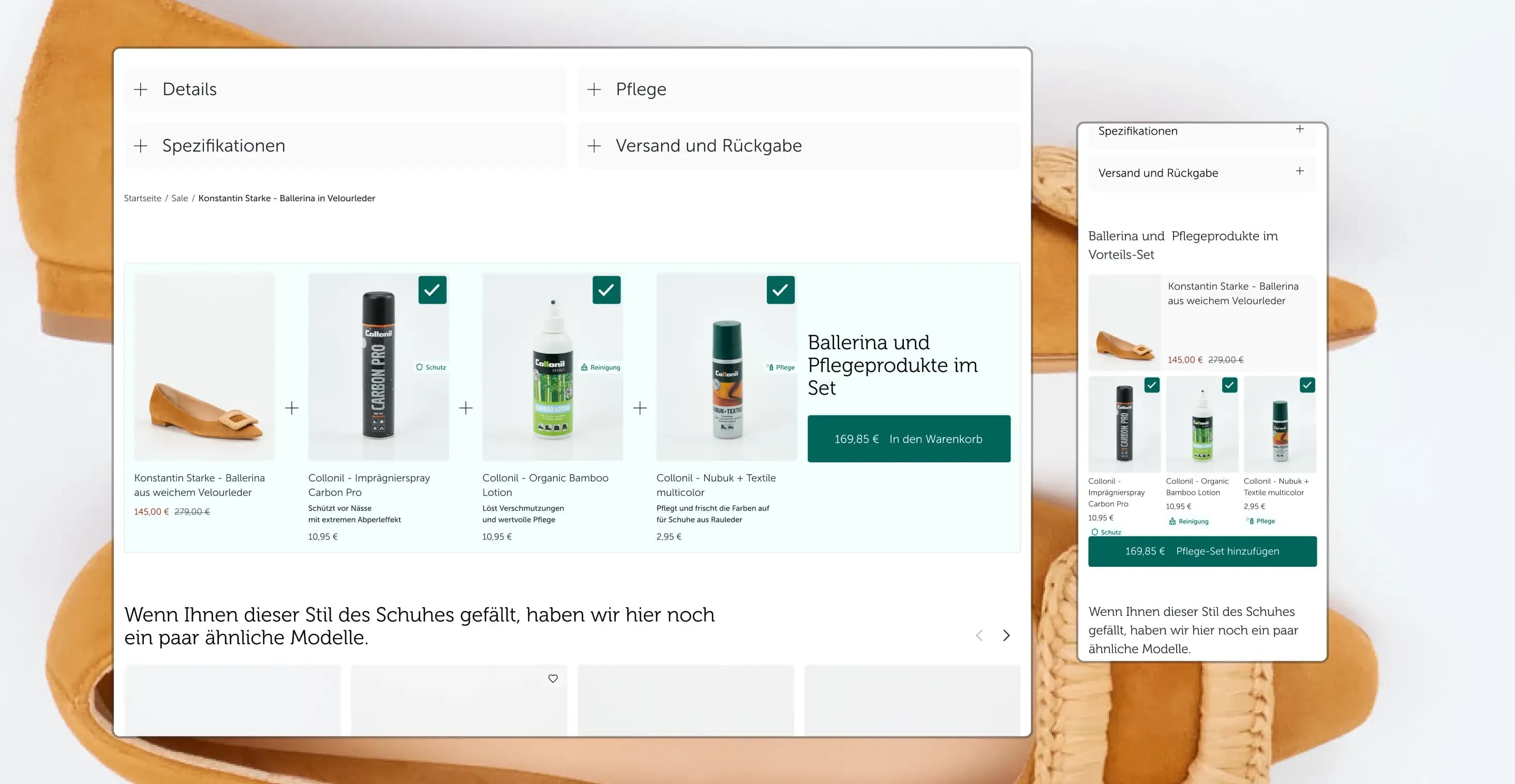Expand the Pflege accordion section

[799, 89]
